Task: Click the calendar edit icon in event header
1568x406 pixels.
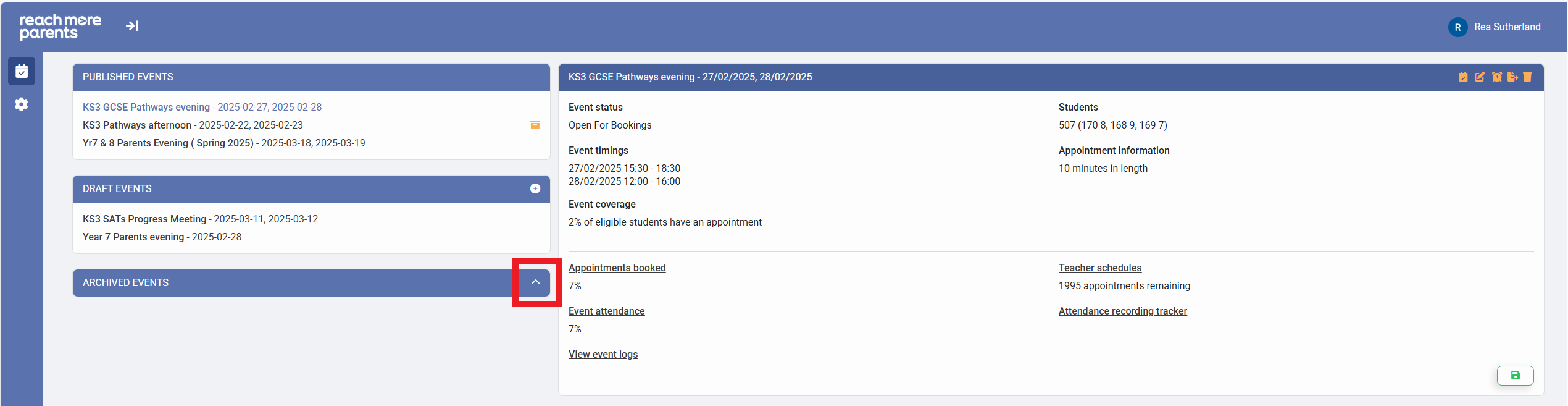Action: click(1462, 77)
